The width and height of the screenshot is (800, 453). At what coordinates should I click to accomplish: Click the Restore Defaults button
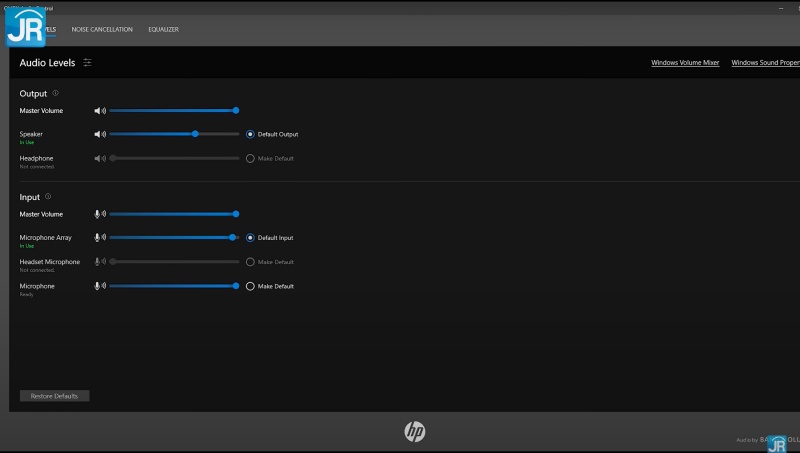(55, 396)
